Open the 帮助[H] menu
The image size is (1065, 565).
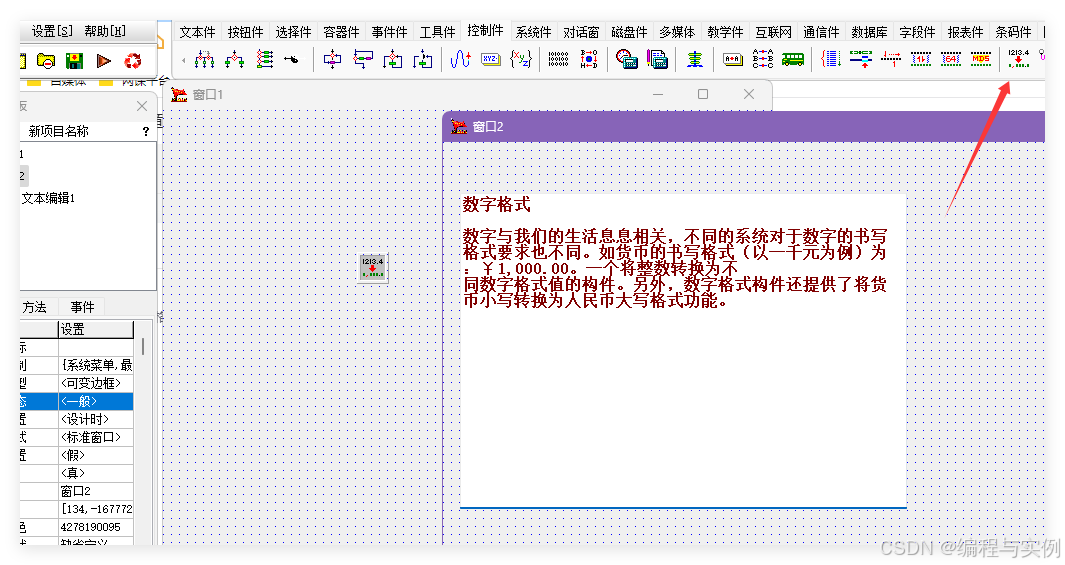coord(105,31)
